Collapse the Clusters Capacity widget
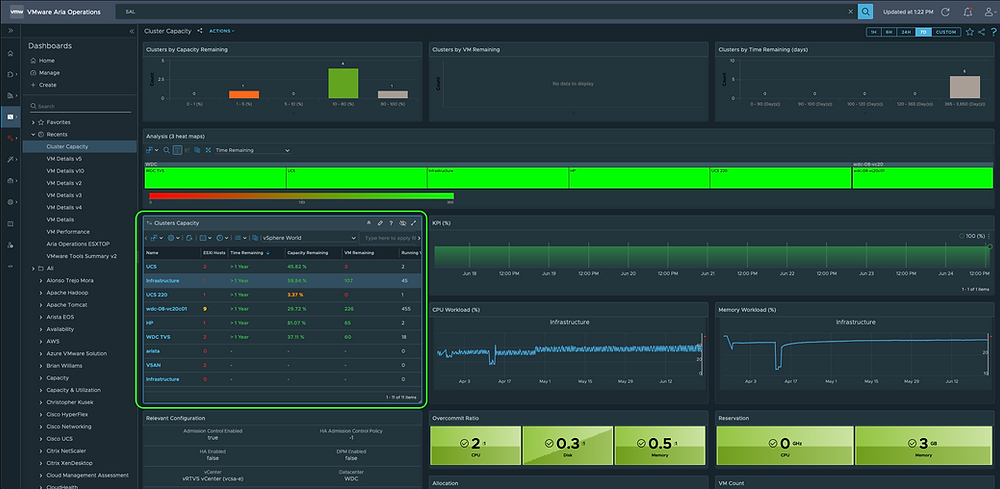 tap(368, 223)
